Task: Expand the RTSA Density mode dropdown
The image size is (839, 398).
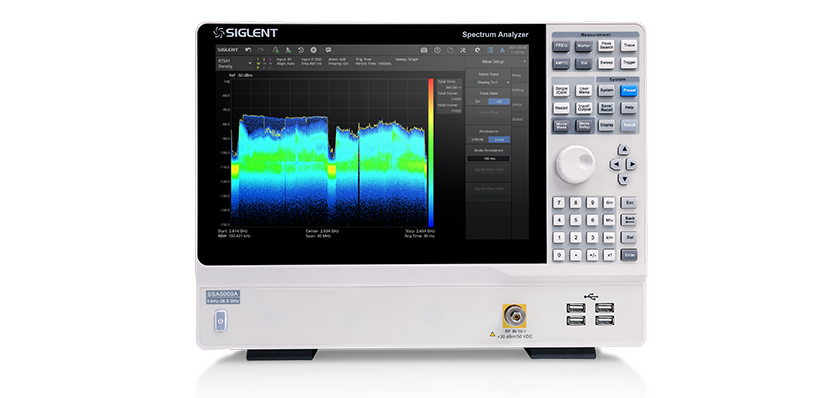Action: coord(234,63)
